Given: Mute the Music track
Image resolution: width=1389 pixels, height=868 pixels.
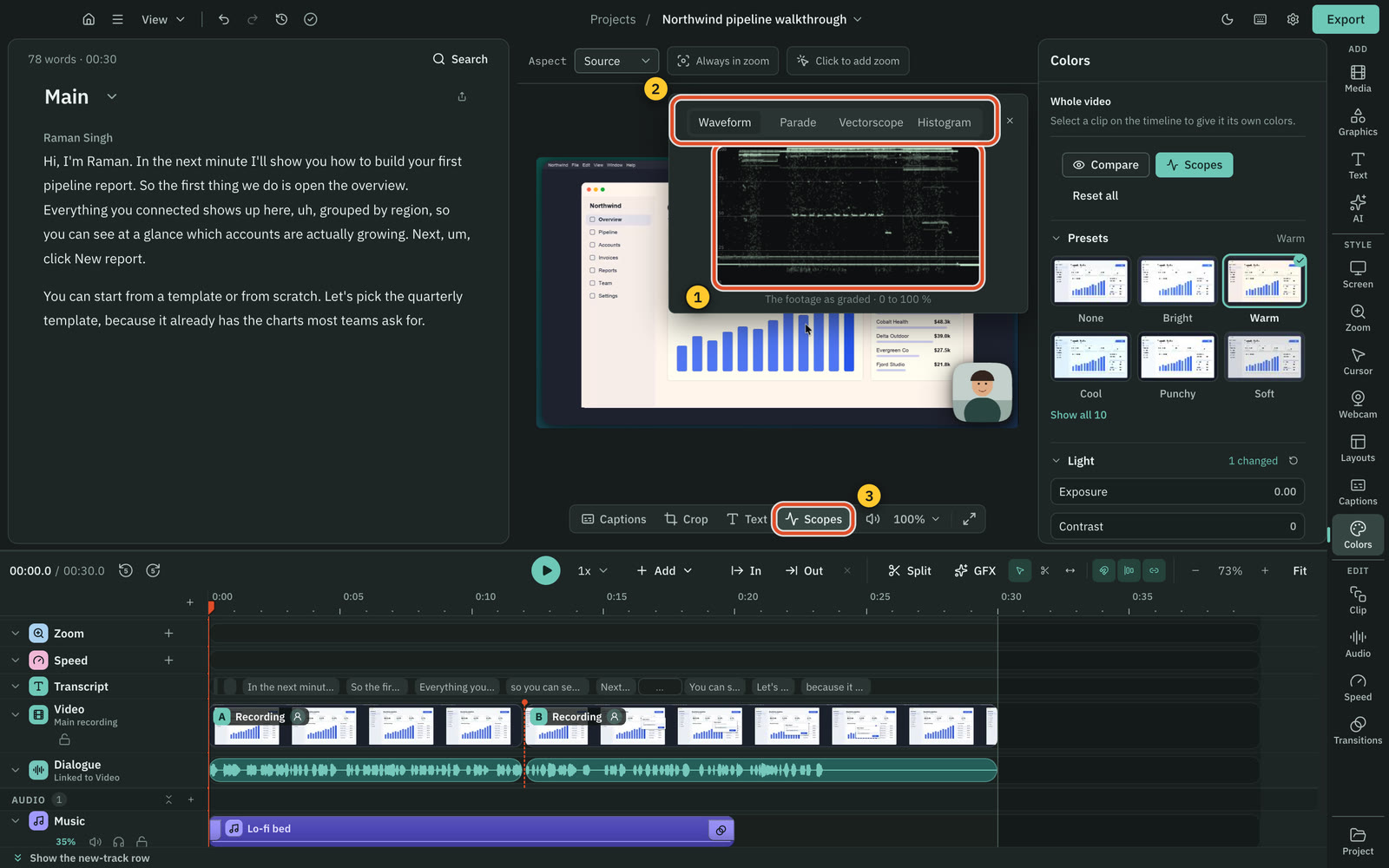Looking at the screenshot, I should [95, 842].
